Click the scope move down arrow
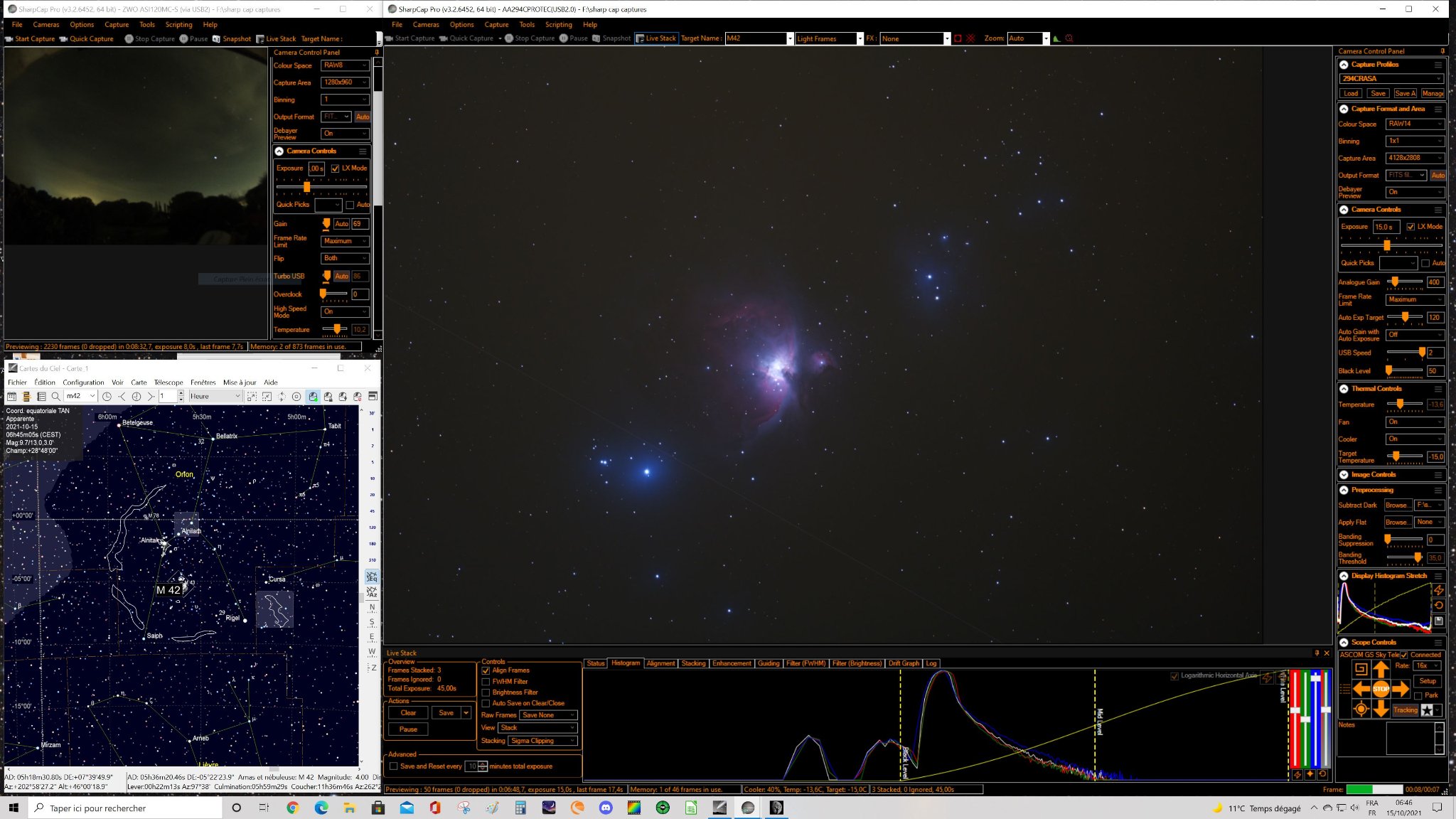The height and width of the screenshot is (819, 1456). [x=1381, y=708]
